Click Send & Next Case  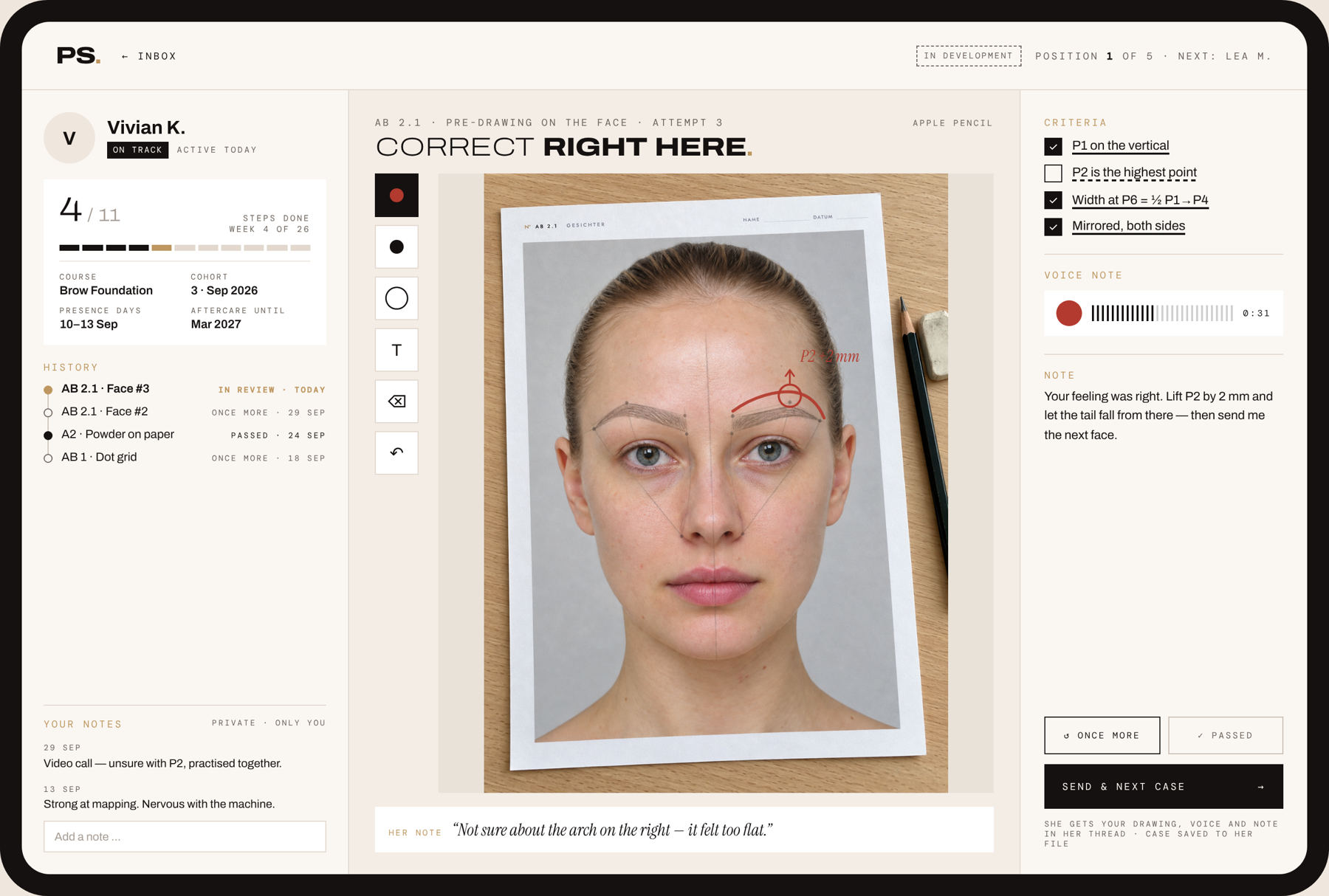1164,787
